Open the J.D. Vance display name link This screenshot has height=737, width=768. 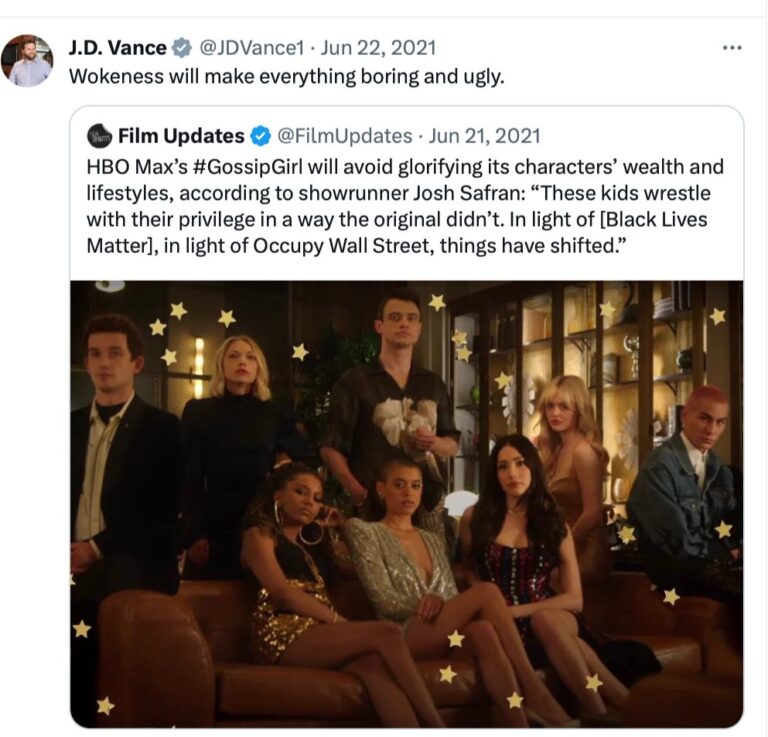[118, 48]
